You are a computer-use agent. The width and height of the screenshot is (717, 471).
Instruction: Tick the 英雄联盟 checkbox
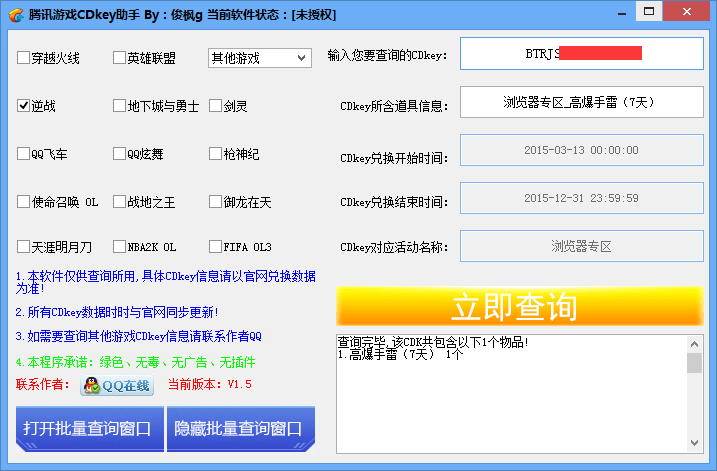119,58
